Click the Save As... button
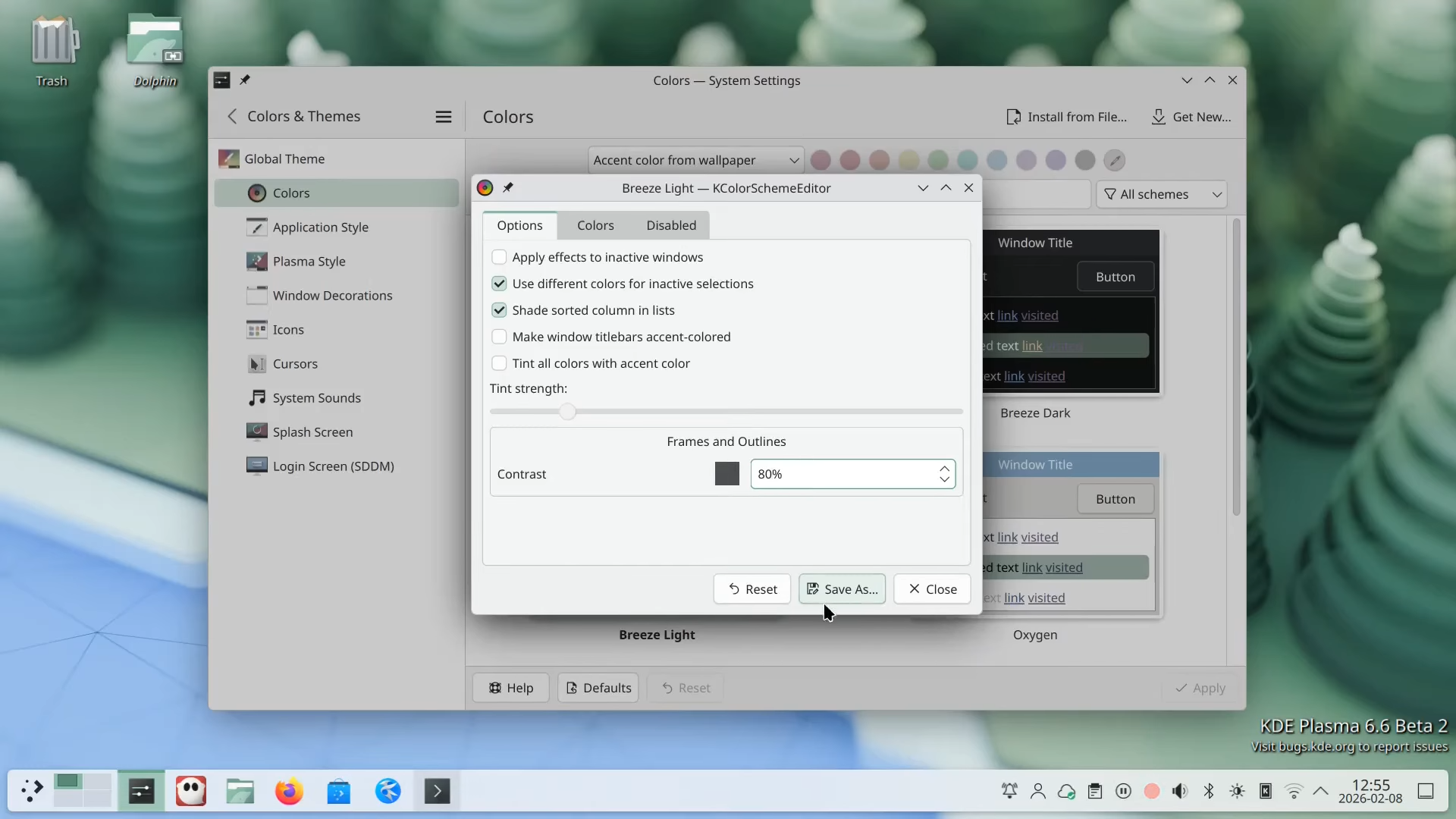 (x=842, y=589)
